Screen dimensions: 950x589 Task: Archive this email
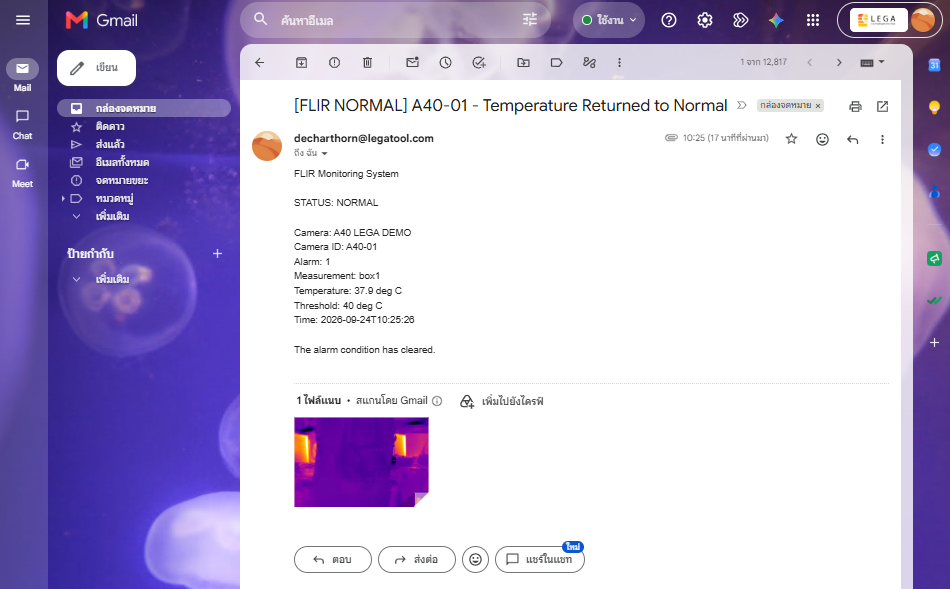[301, 62]
